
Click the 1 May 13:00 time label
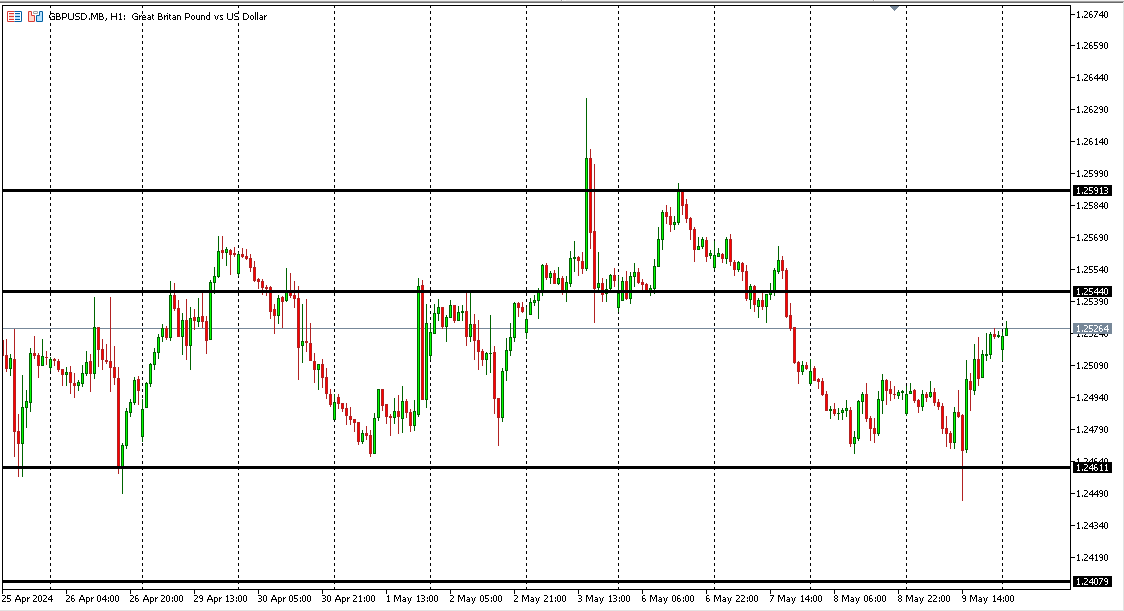(413, 599)
